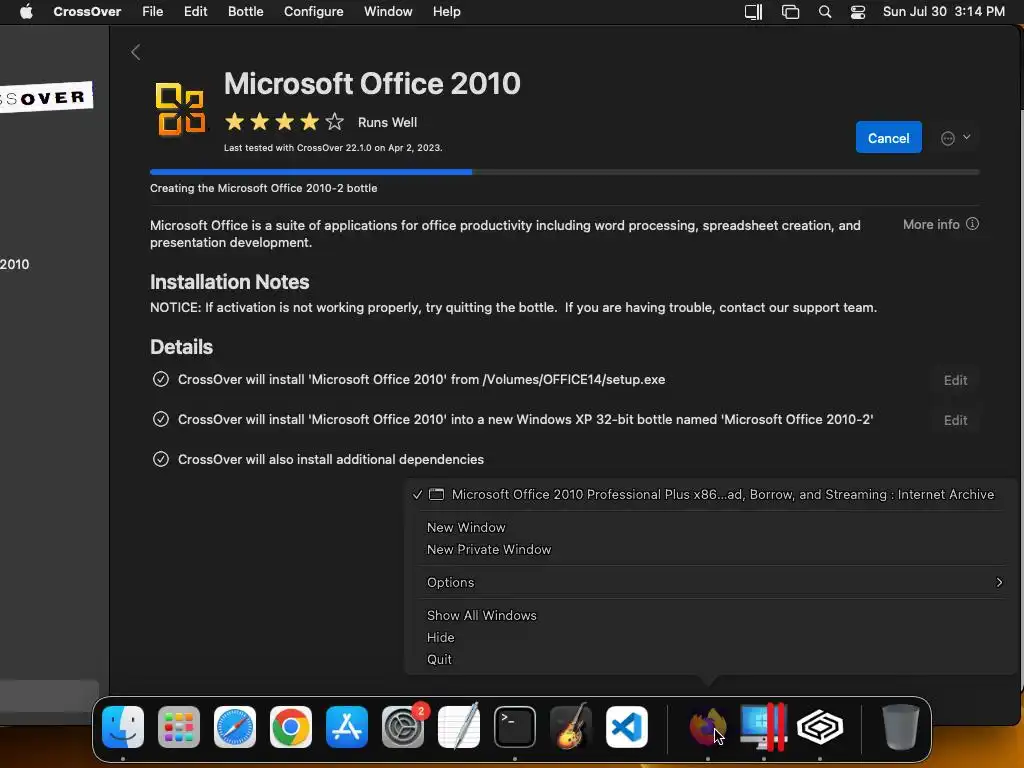Open the Trash in the dock
The width and height of the screenshot is (1024, 768).
(901, 726)
